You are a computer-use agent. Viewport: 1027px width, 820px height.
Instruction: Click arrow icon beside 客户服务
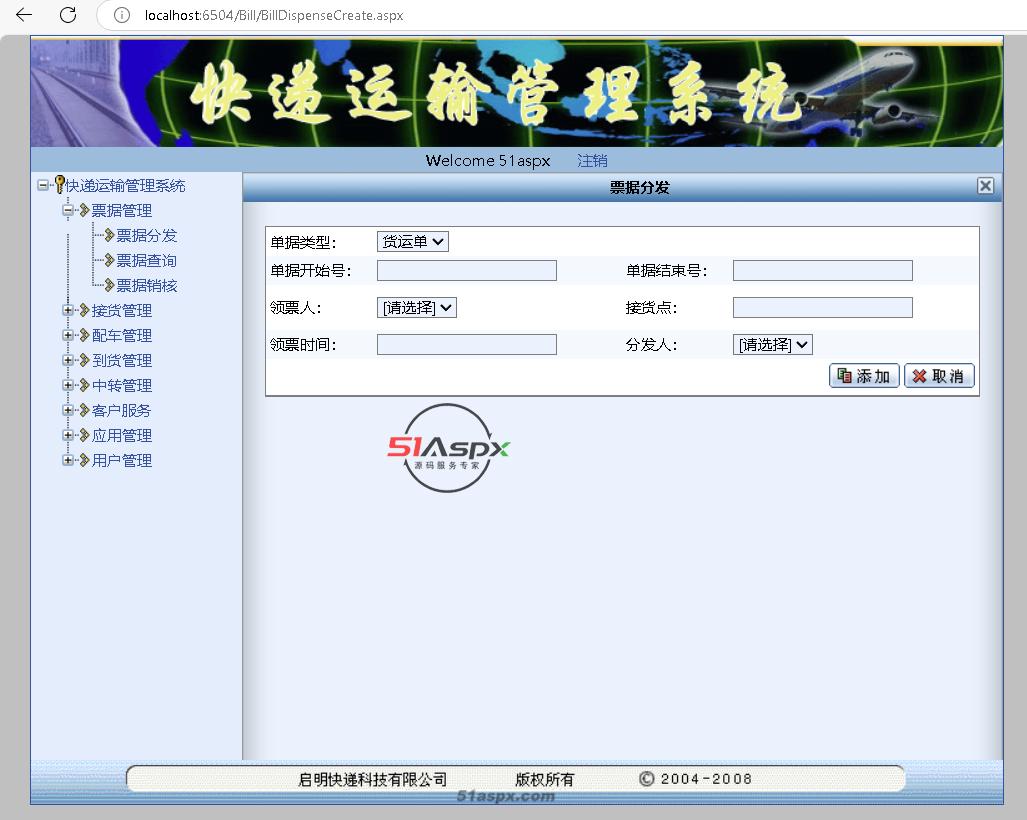coord(84,410)
